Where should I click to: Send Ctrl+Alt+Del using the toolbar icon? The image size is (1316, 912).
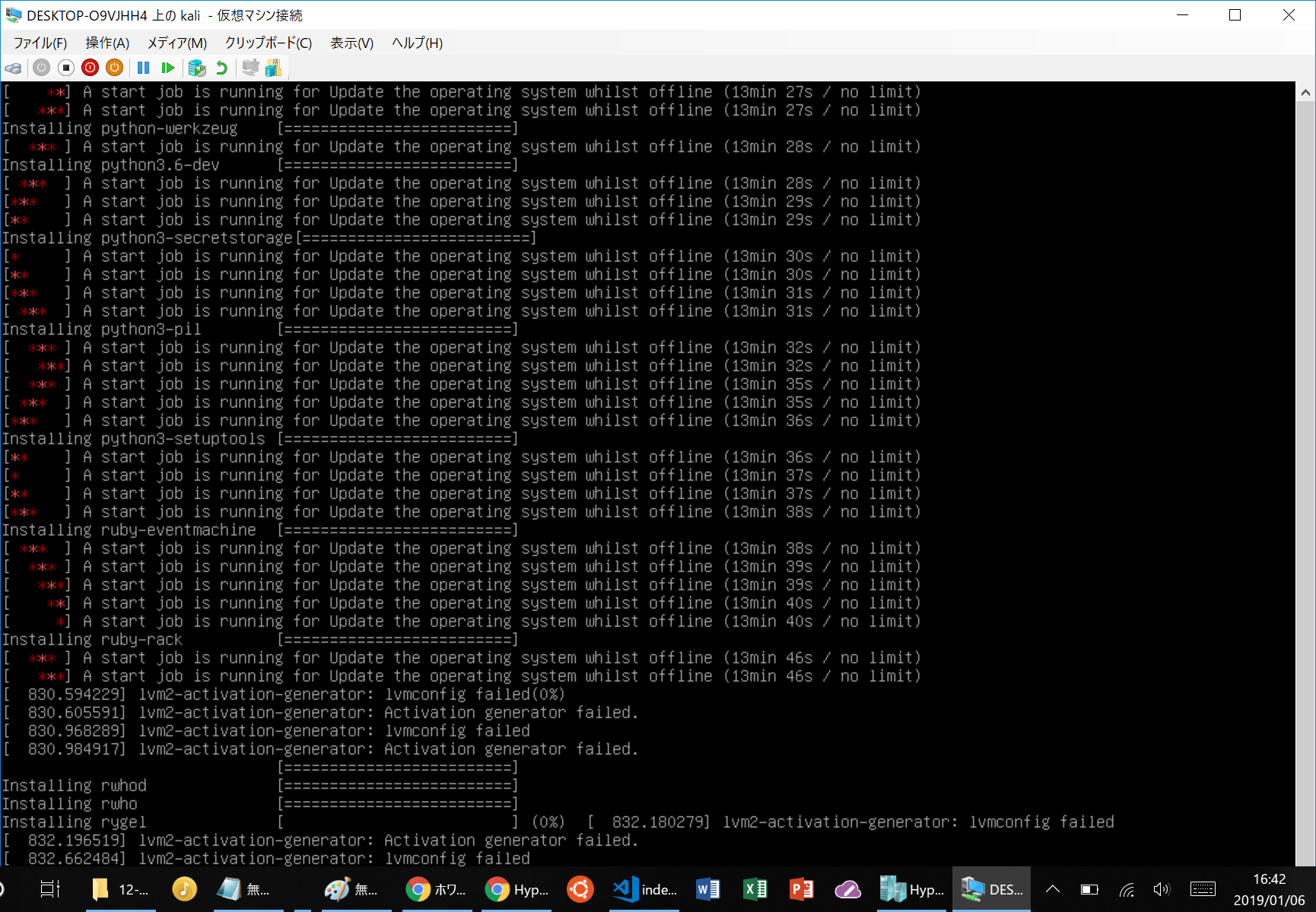coord(13,68)
